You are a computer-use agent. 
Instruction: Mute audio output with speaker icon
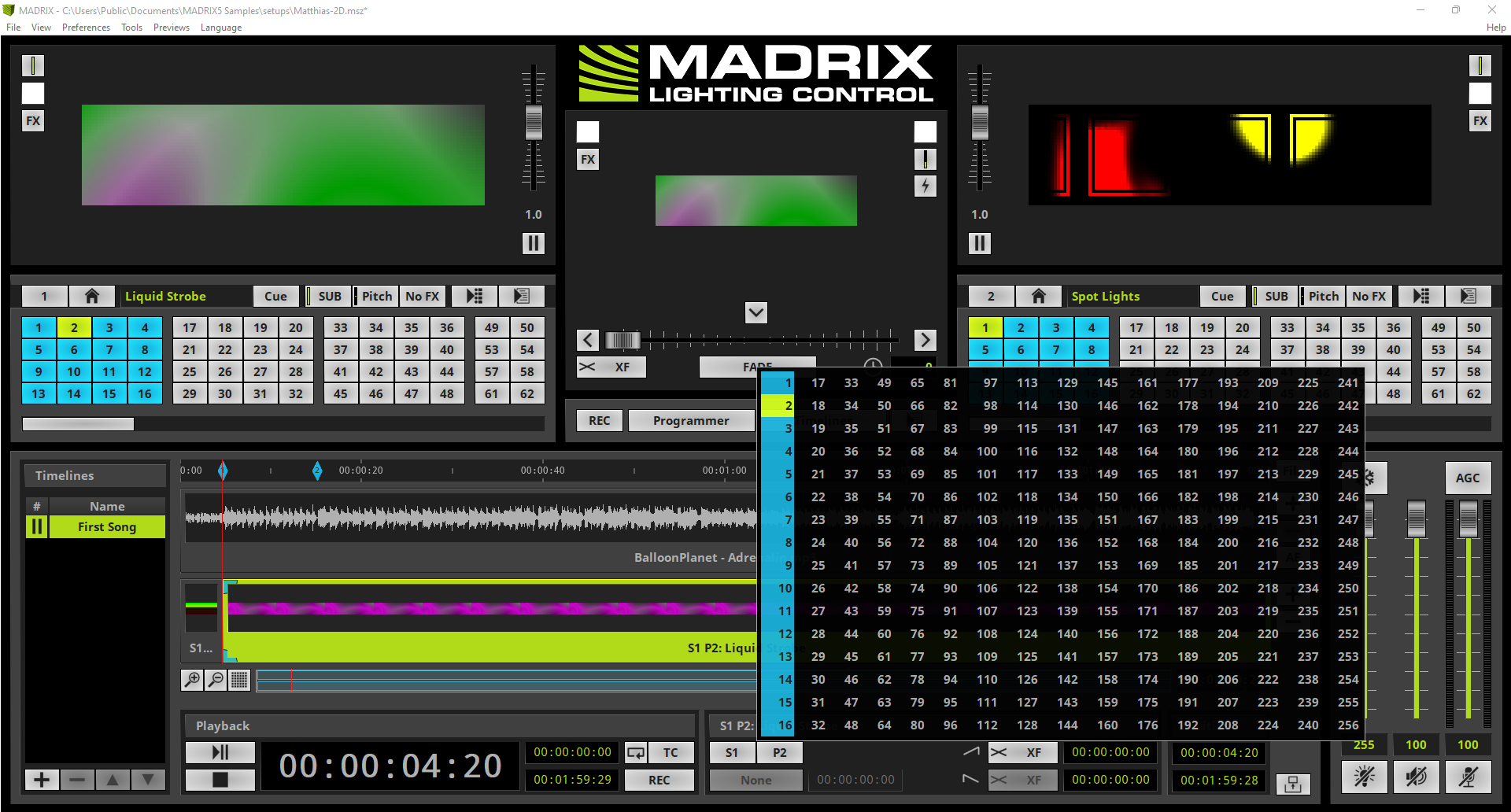(x=1416, y=777)
